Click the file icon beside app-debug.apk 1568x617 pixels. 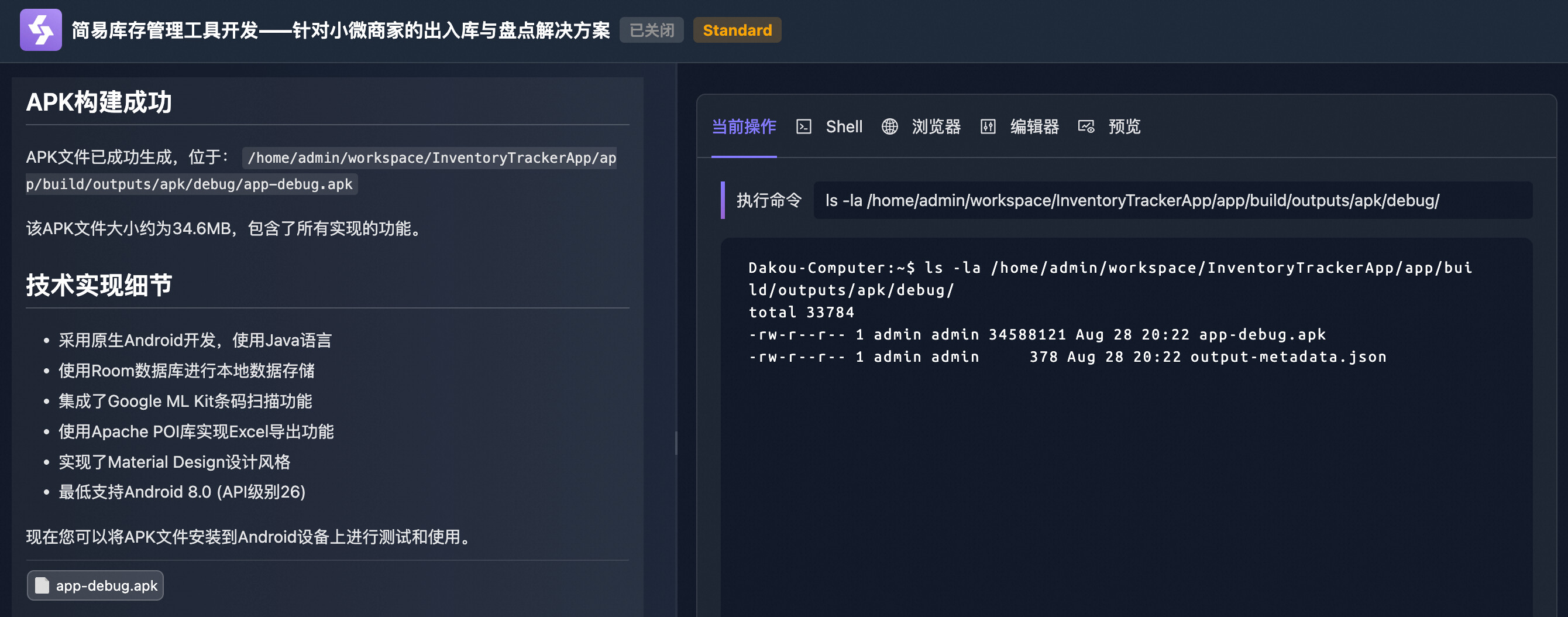[42, 585]
